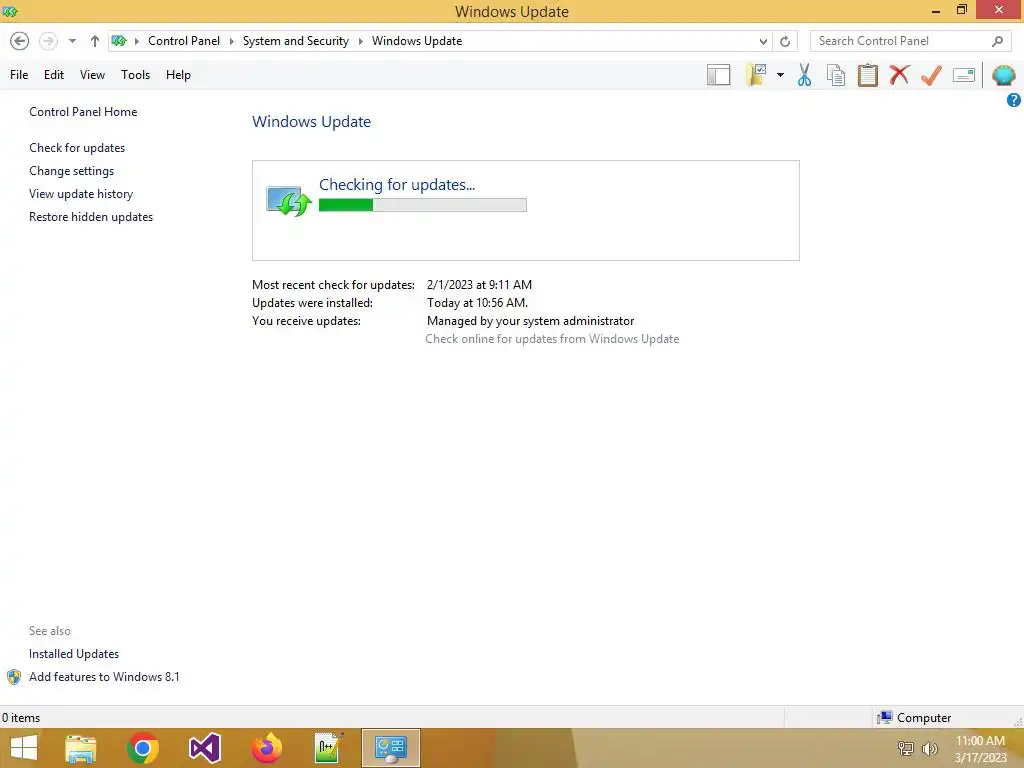Screen dimensions: 1024x768
Task: Open File Explorer from the taskbar
Action: (x=81, y=748)
